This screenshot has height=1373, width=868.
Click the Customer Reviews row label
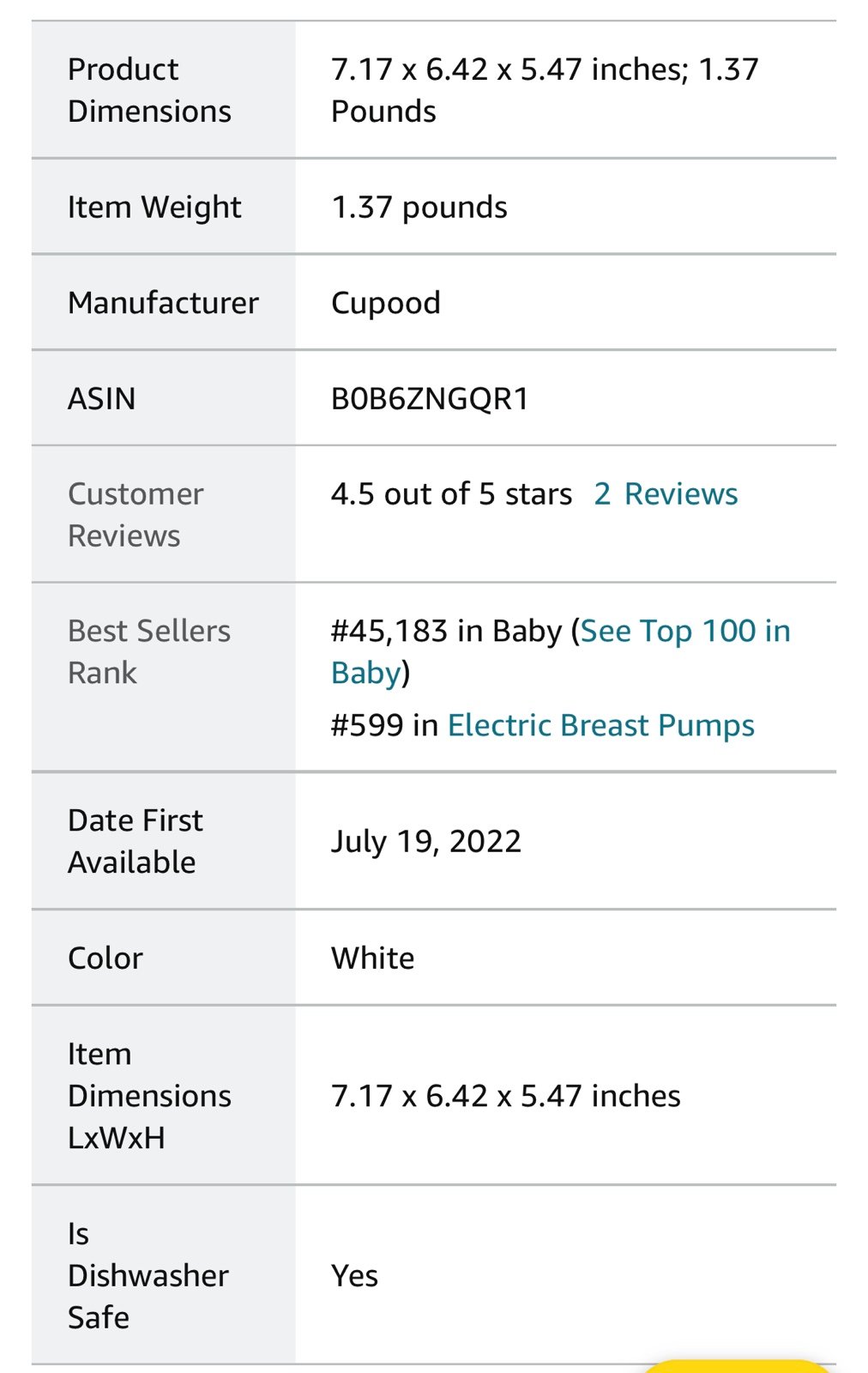coord(136,515)
